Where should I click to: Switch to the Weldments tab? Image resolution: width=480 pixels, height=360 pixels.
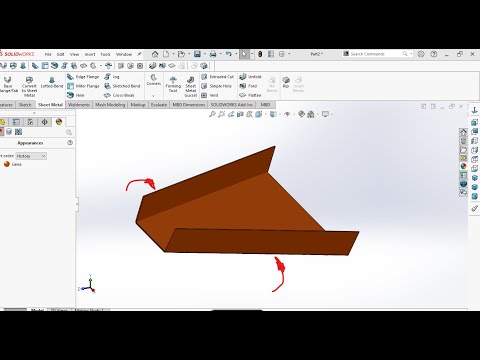(79, 105)
